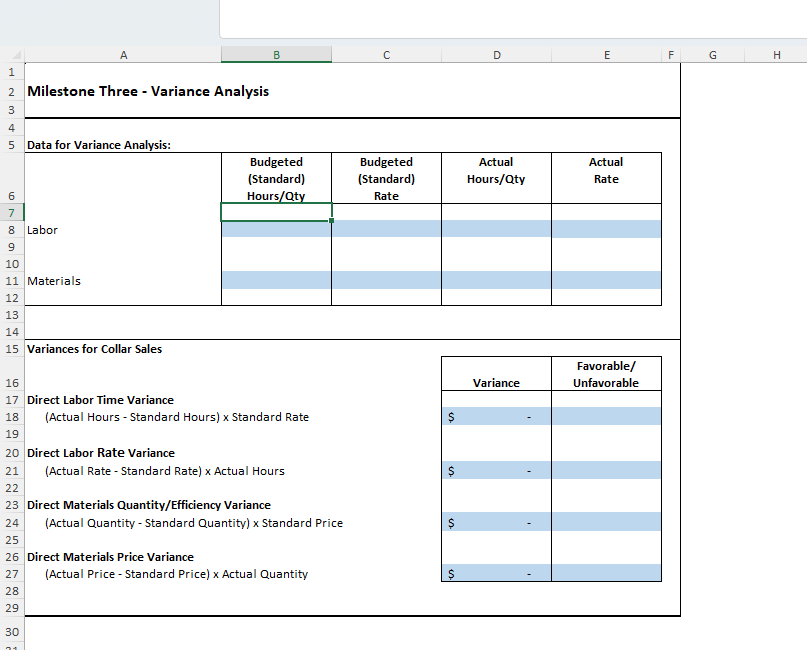Image resolution: width=807 pixels, height=650 pixels.
Task: Select column C header
Action: [387, 55]
